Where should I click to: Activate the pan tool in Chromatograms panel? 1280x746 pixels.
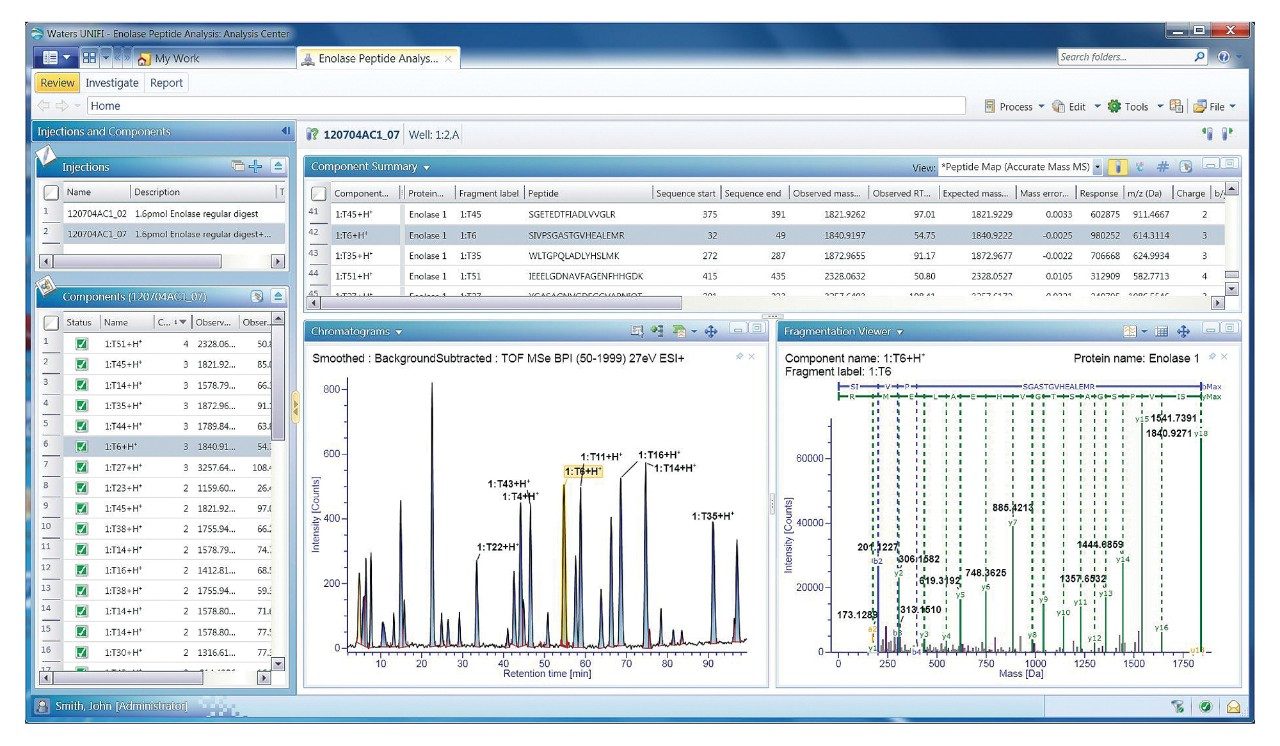coord(711,332)
